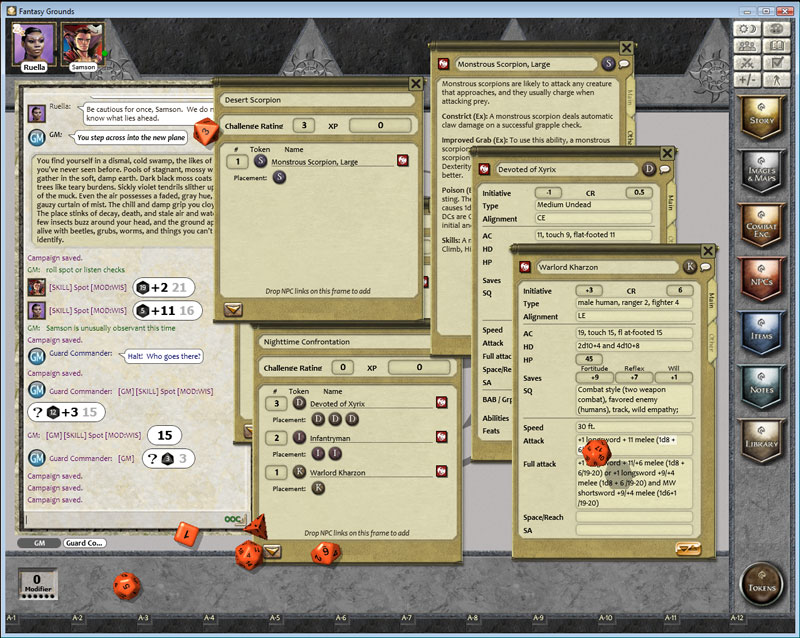Click the +/- modifiers icon in the top-right toolbar
This screenshot has height=638, width=800.
pyautogui.click(x=748, y=80)
